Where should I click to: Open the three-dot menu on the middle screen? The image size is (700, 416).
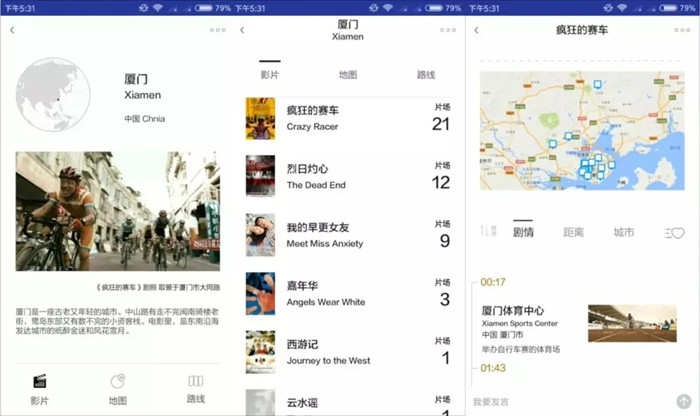[448, 30]
